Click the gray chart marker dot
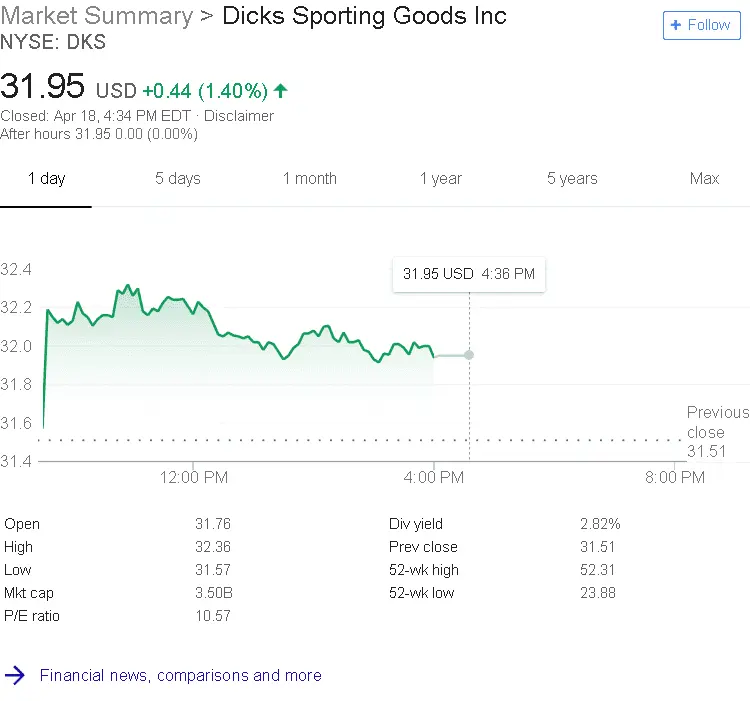 [469, 355]
